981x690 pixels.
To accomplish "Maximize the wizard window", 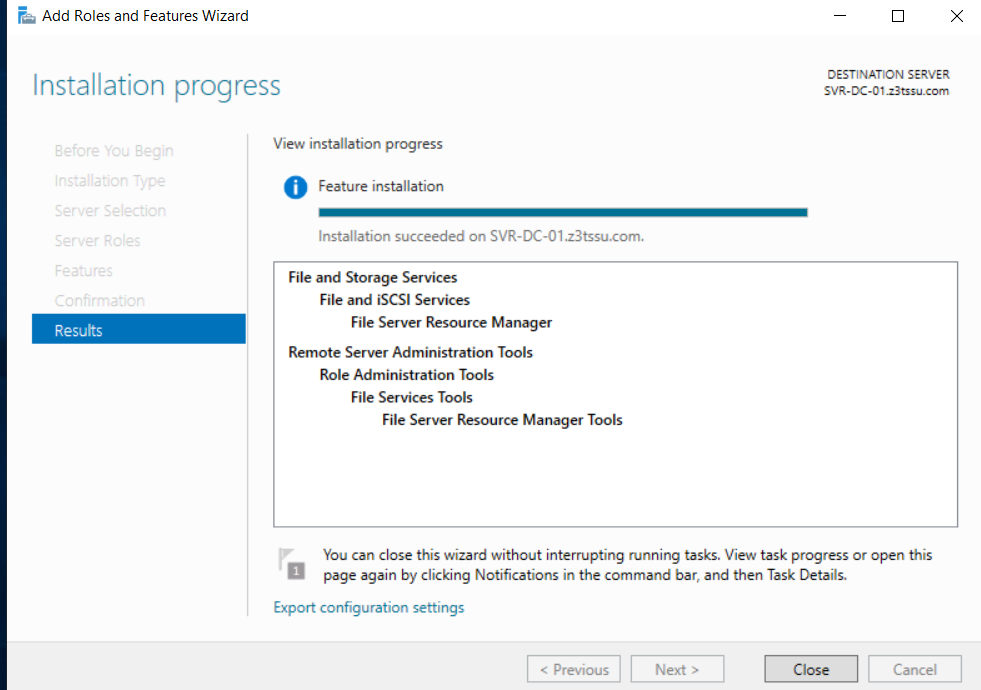I will click(x=898, y=16).
